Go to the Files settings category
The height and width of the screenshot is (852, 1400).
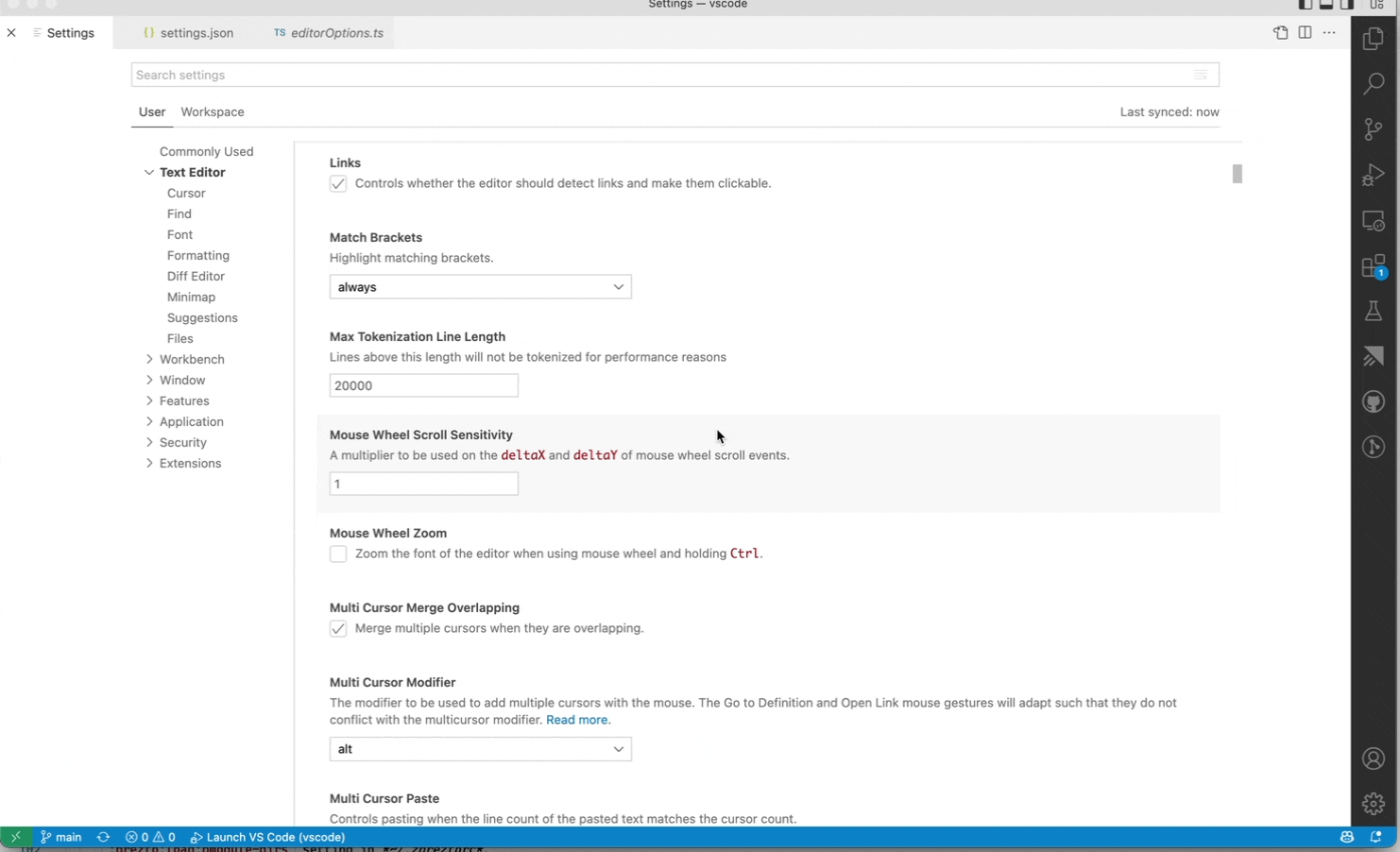coord(179,339)
